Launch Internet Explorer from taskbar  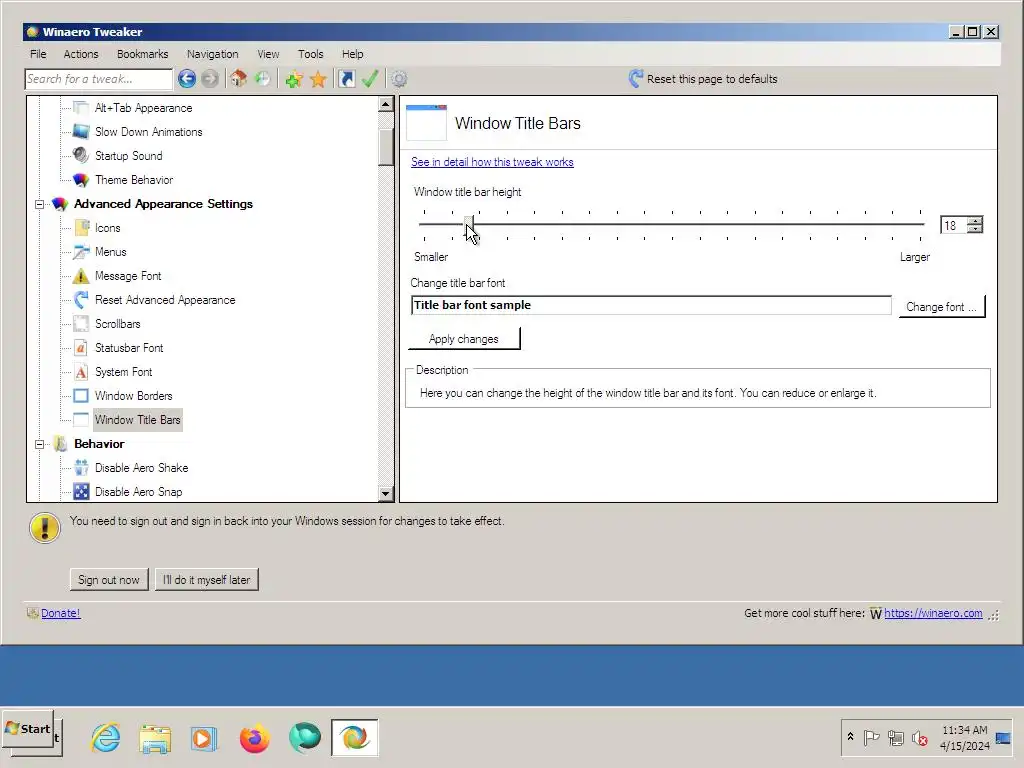[x=105, y=739]
